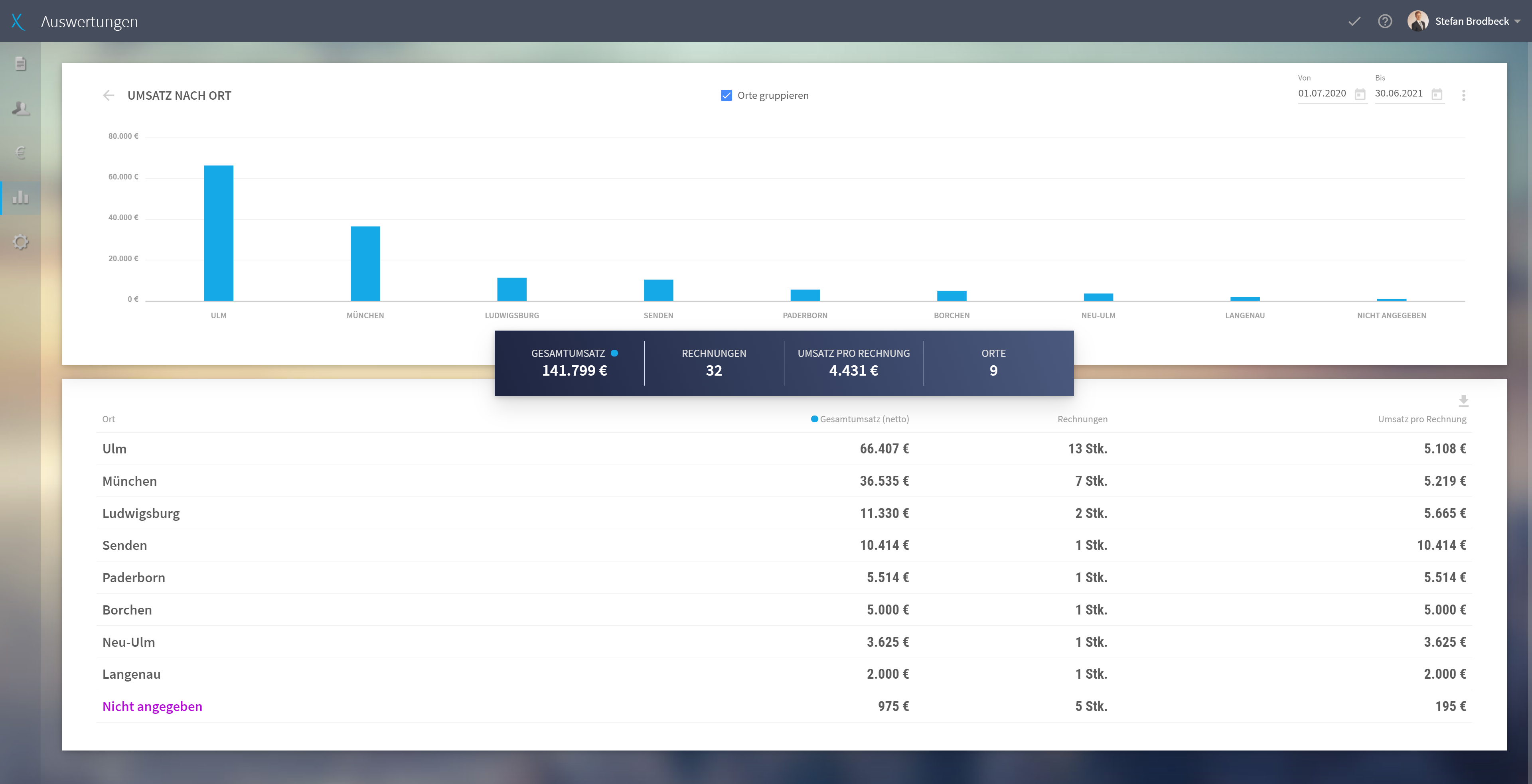
Task: Select the Ulm table row
Action: pyautogui.click(x=784, y=449)
